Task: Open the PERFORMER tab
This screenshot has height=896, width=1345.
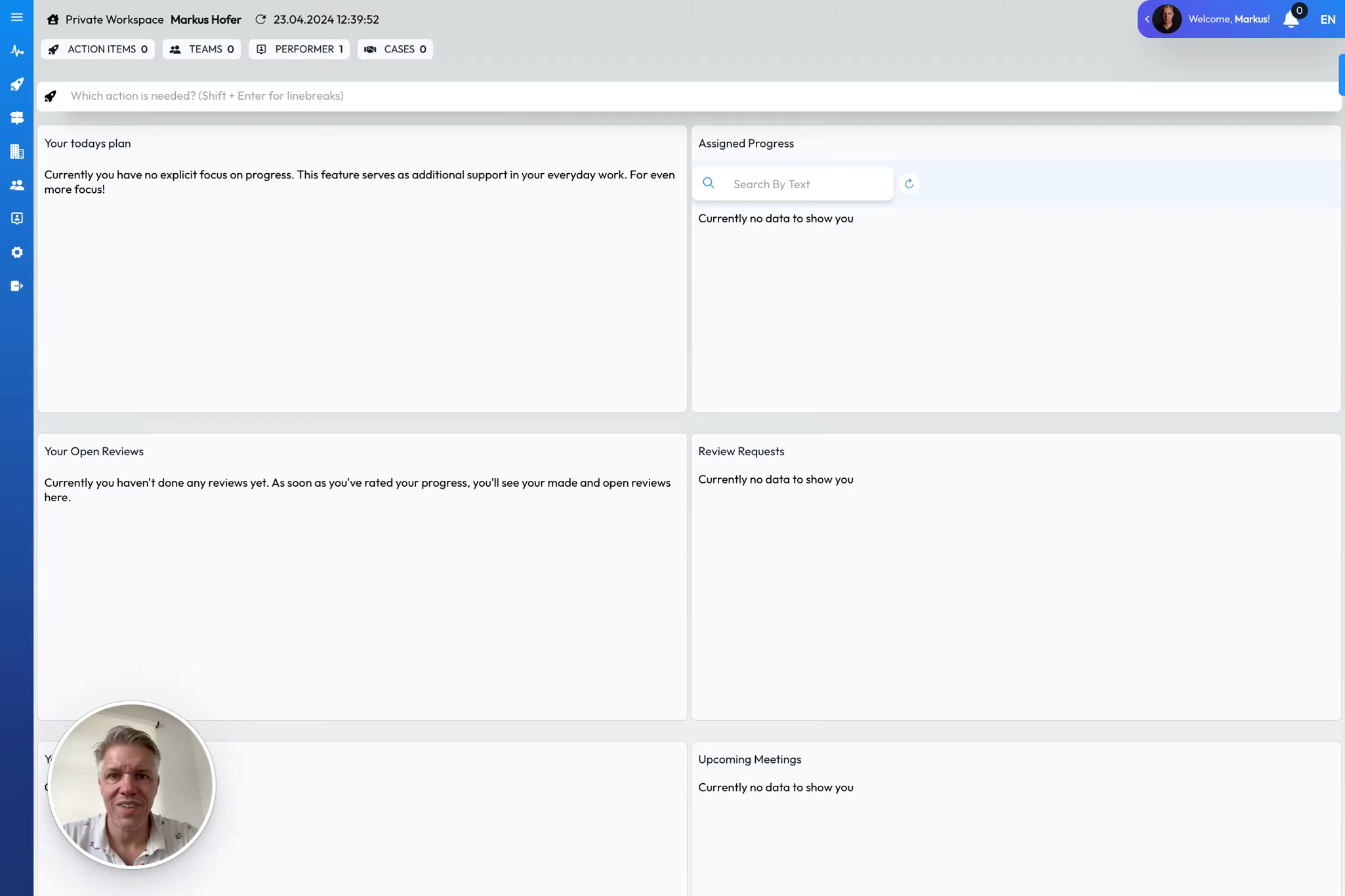Action: click(299, 49)
